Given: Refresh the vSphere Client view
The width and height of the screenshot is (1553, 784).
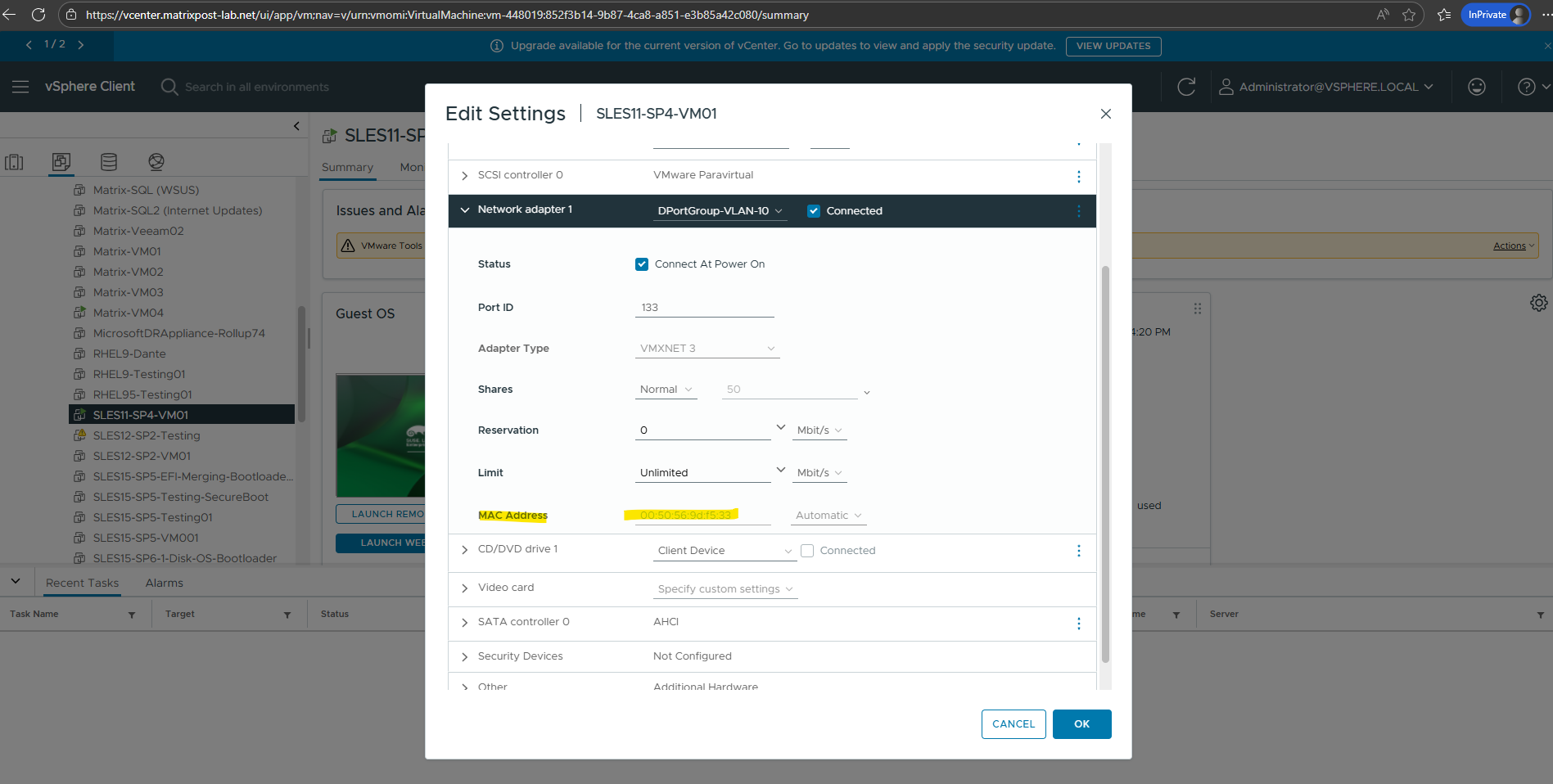Looking at the screenshot, I should tap(1186, 87).
